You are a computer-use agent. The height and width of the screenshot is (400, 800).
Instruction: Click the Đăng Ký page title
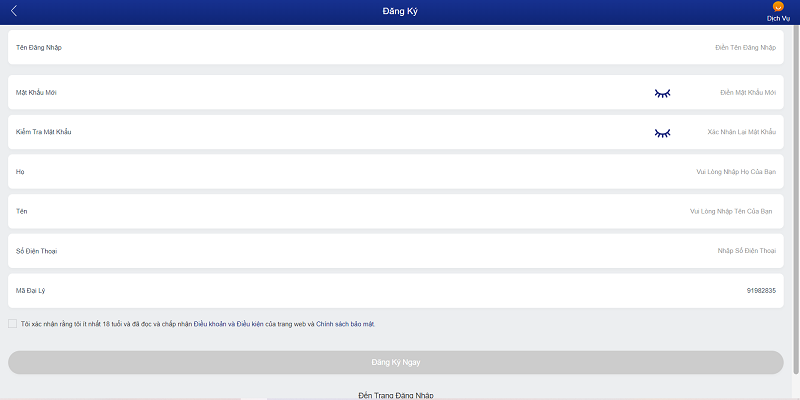pyautogui.click(x=400, y=11)
